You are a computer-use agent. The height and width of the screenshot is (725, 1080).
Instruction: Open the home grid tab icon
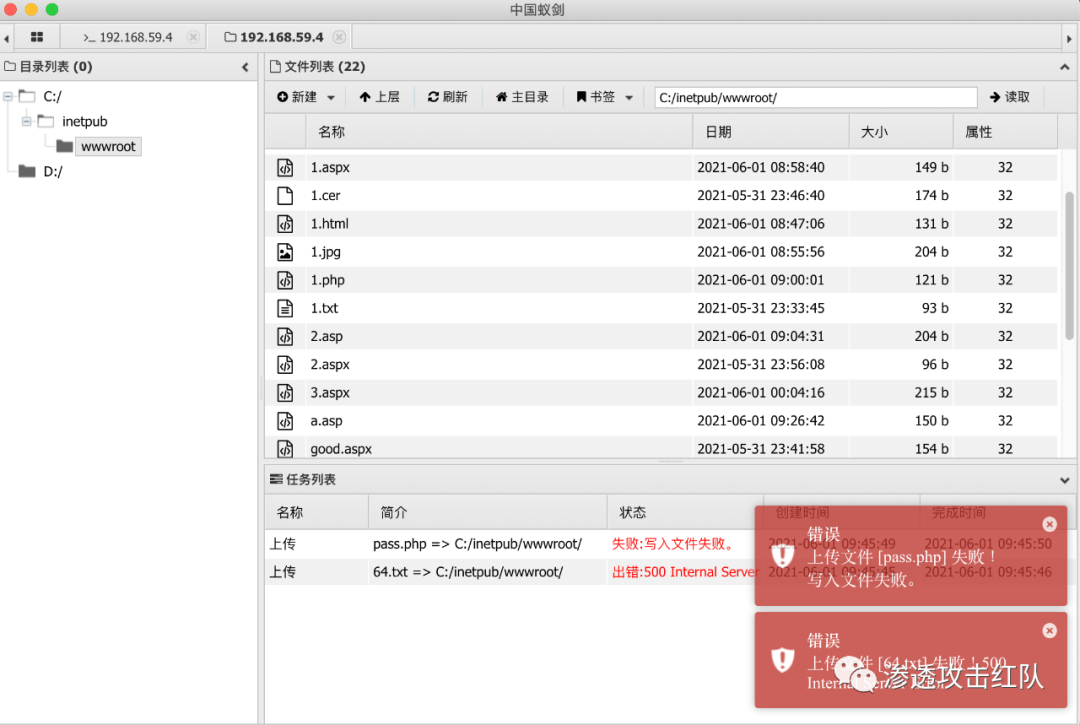[37, 37]
